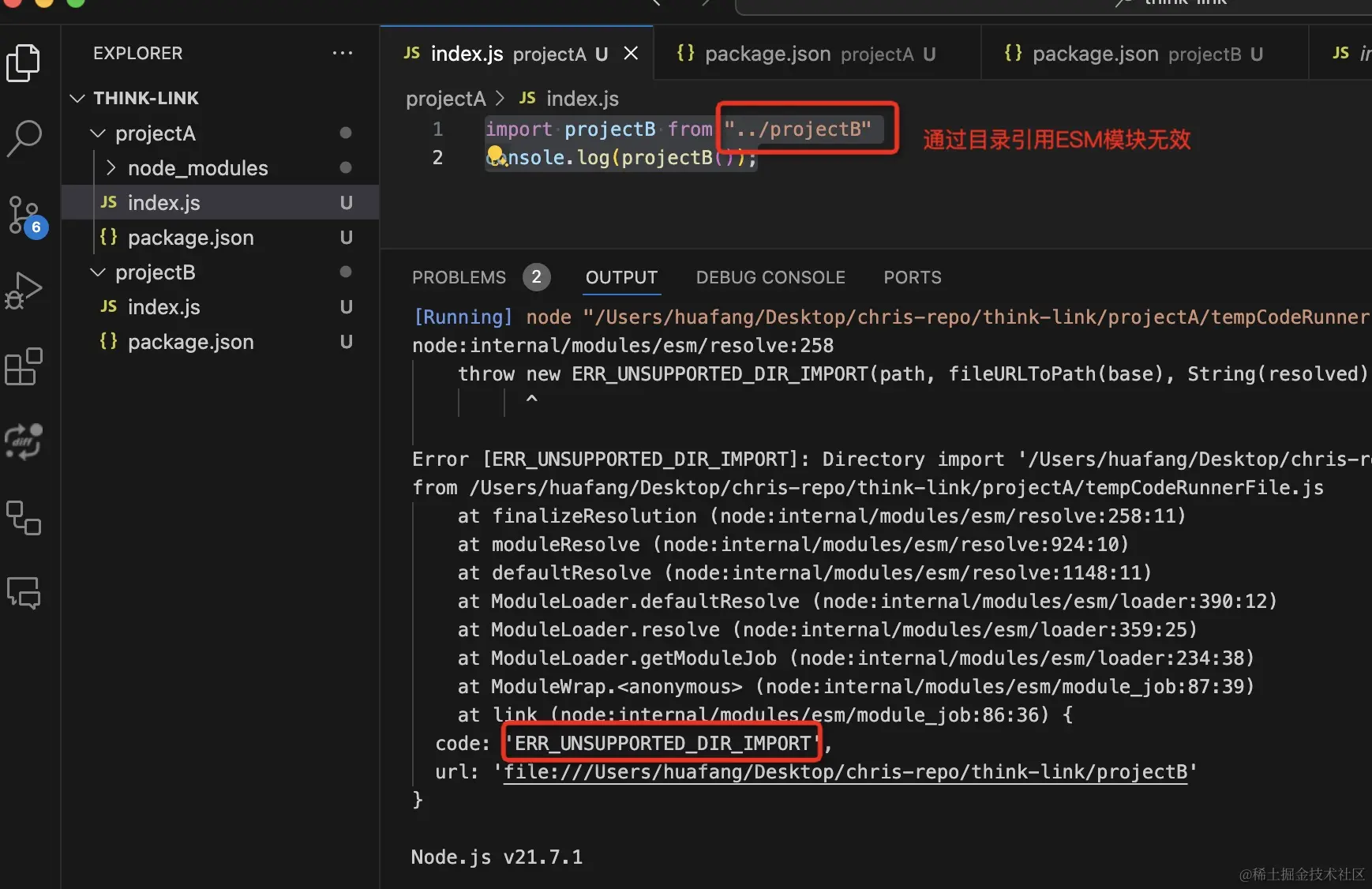Click the problems count badge 2
1372x889 pixels.
(x=536, y=276)
